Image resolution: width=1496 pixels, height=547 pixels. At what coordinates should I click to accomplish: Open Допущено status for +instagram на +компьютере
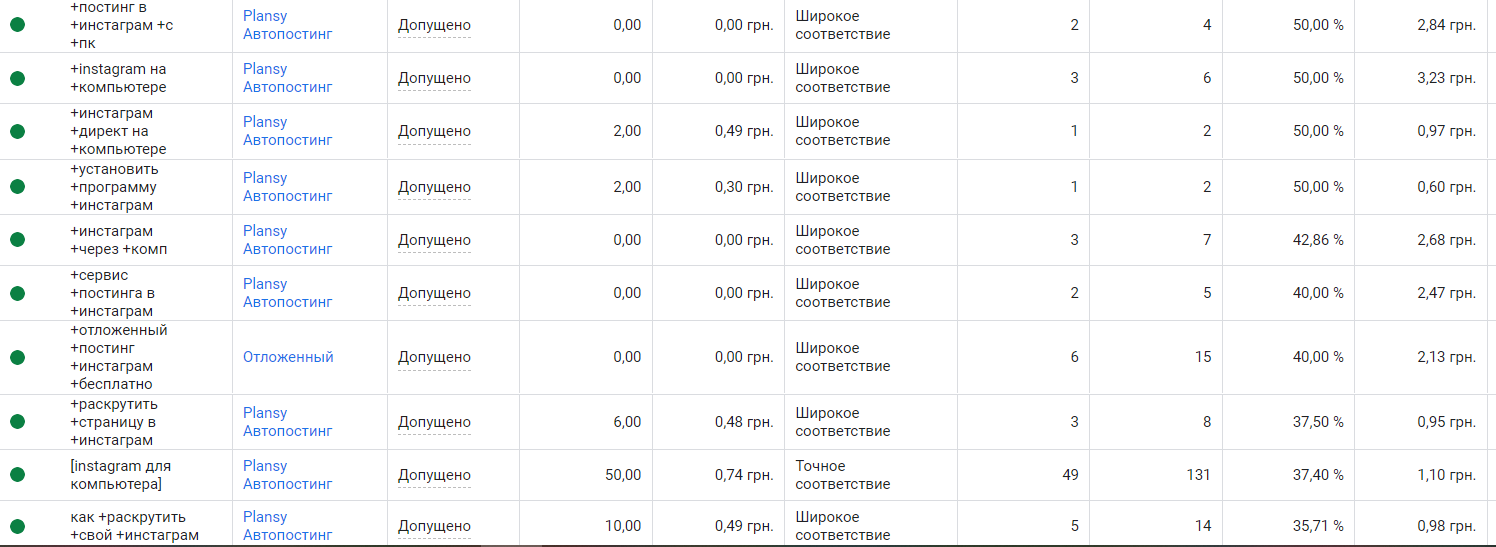click(x=434, y=78)
